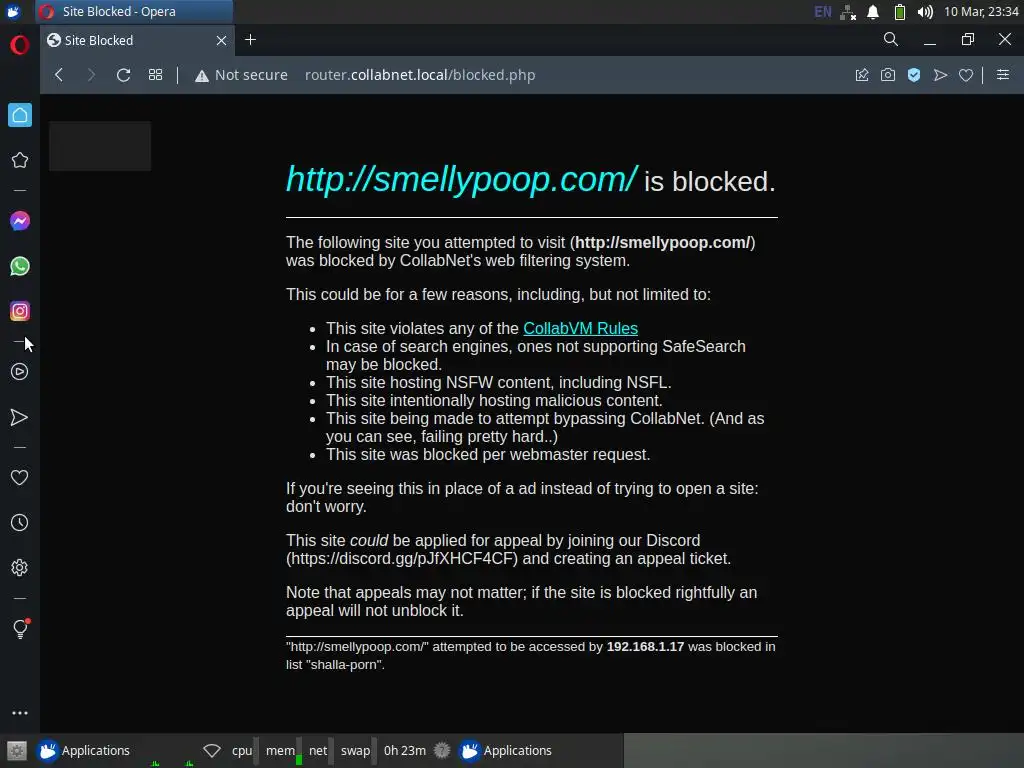Open Facebook Messenger in sidebar
The height and width of the screenshot is (768, 1024).
[20, 221]
